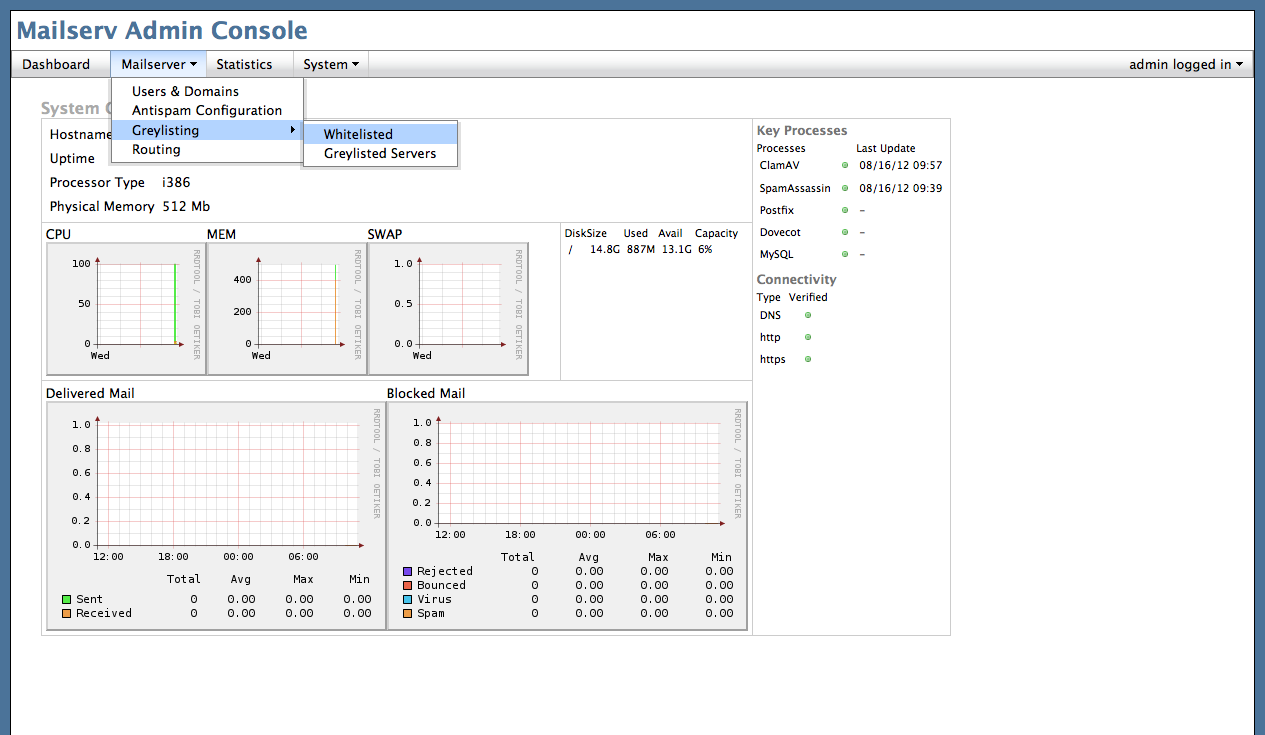Click the ClamAV process name
The height and width of the screenshot is (735, 1265).
tap(780, 165)
